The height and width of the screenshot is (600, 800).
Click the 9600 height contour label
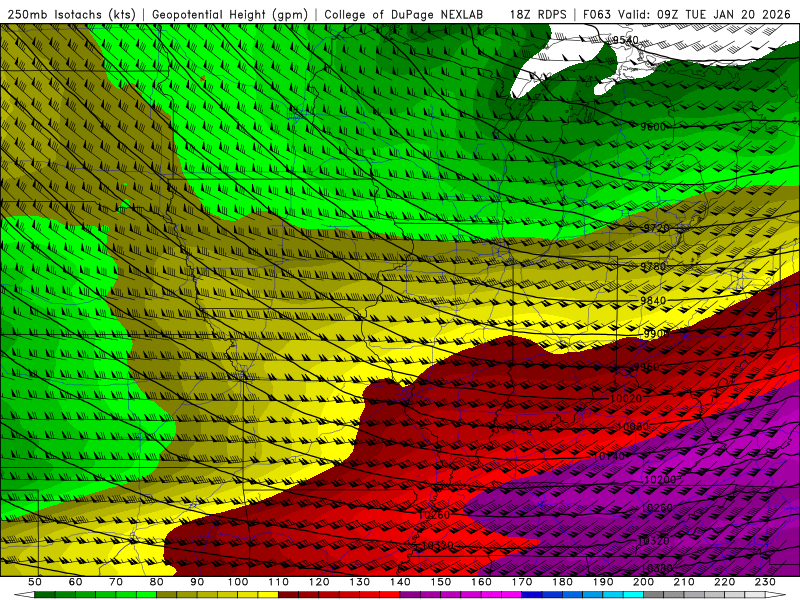pos(653,127)
